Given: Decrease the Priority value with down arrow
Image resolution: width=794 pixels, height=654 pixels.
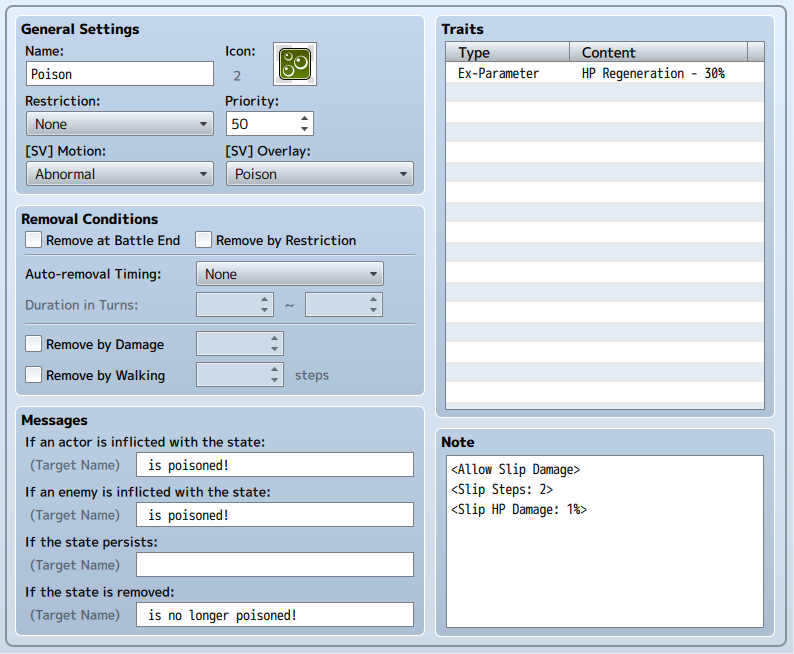Looking at the screenshot, I should tap(305, 129).
